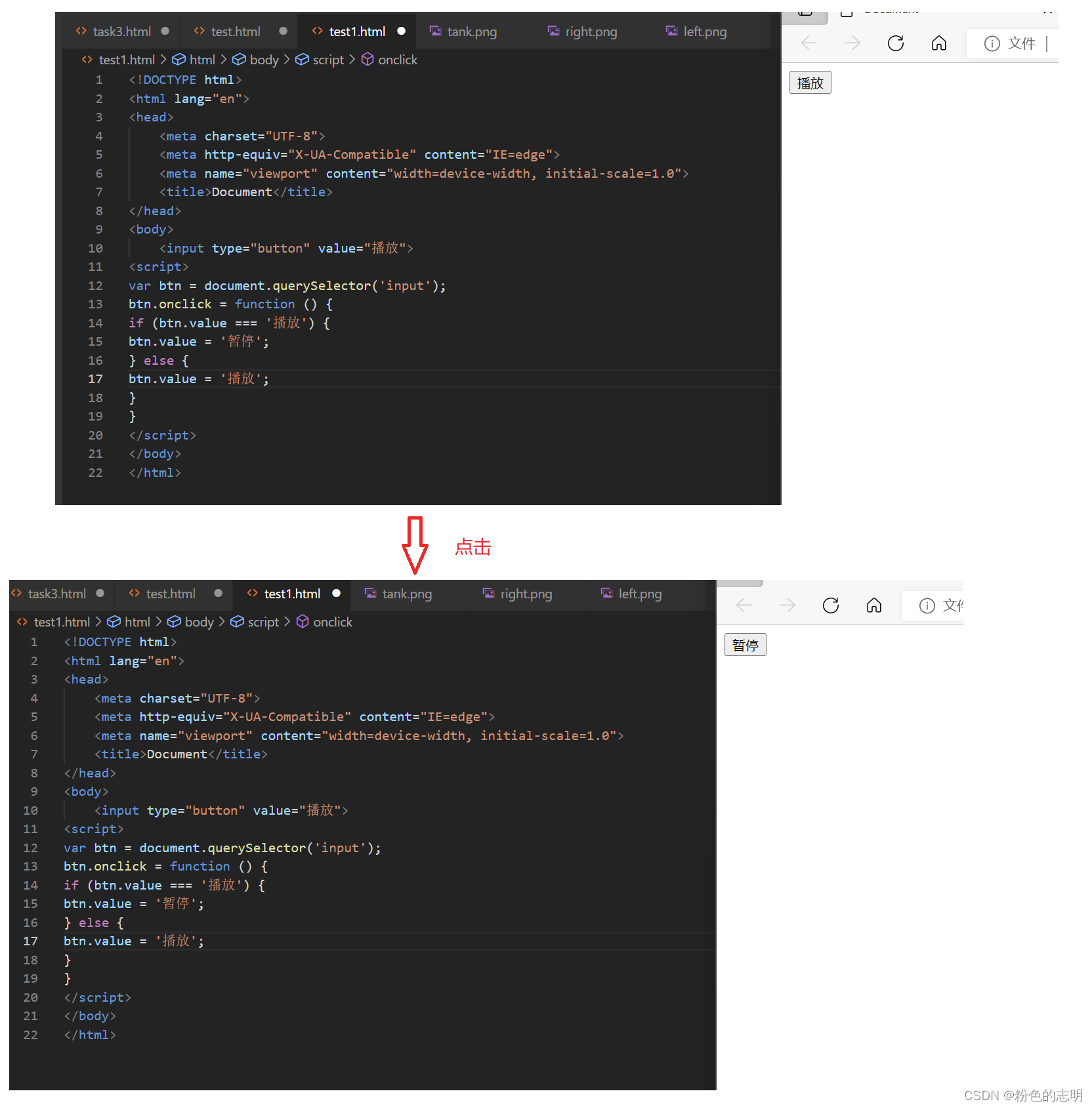Click unsaved dot on bottom test.html tab
Viewport: 1092px width, 1108px height.
pyautogui.click(x=219, y=593)
